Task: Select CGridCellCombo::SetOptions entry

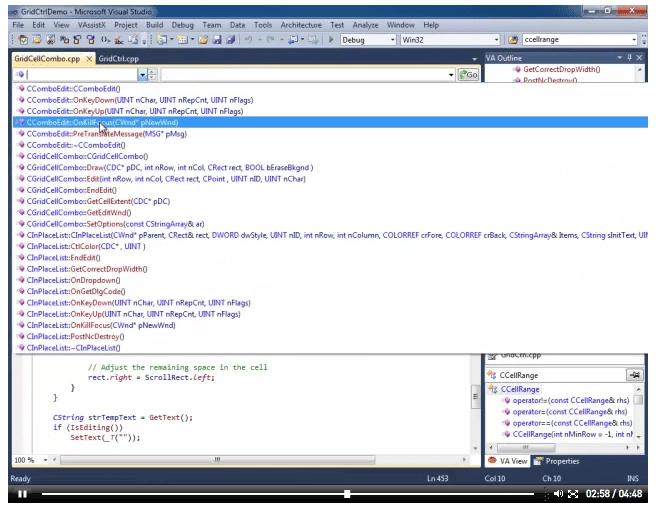Action: point(115,224)
